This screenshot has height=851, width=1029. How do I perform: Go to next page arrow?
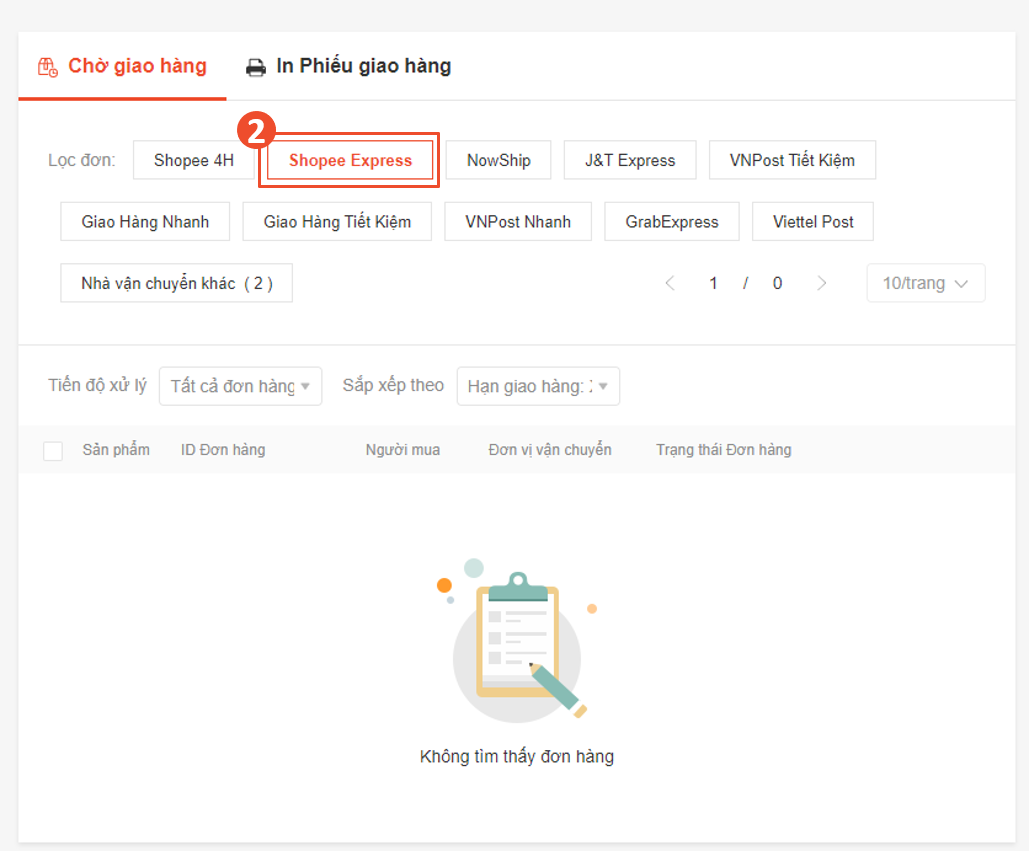point(822,283)
